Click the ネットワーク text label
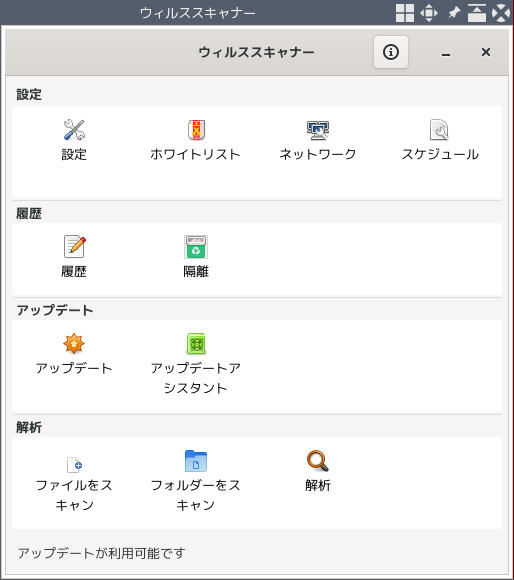The width and height of the screenshot is (514, 580). [x=318, y=154]
